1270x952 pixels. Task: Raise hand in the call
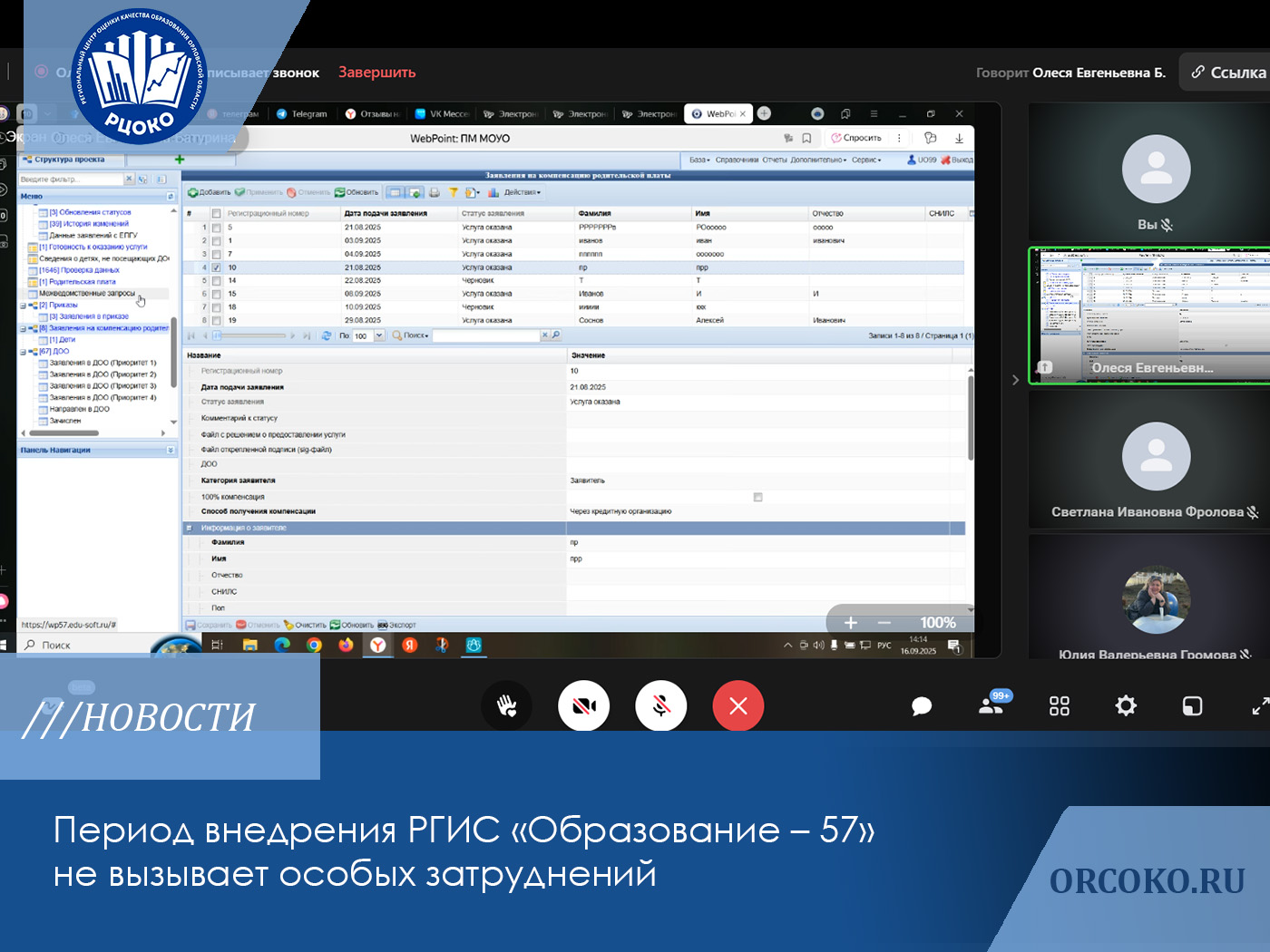(506, 705)
